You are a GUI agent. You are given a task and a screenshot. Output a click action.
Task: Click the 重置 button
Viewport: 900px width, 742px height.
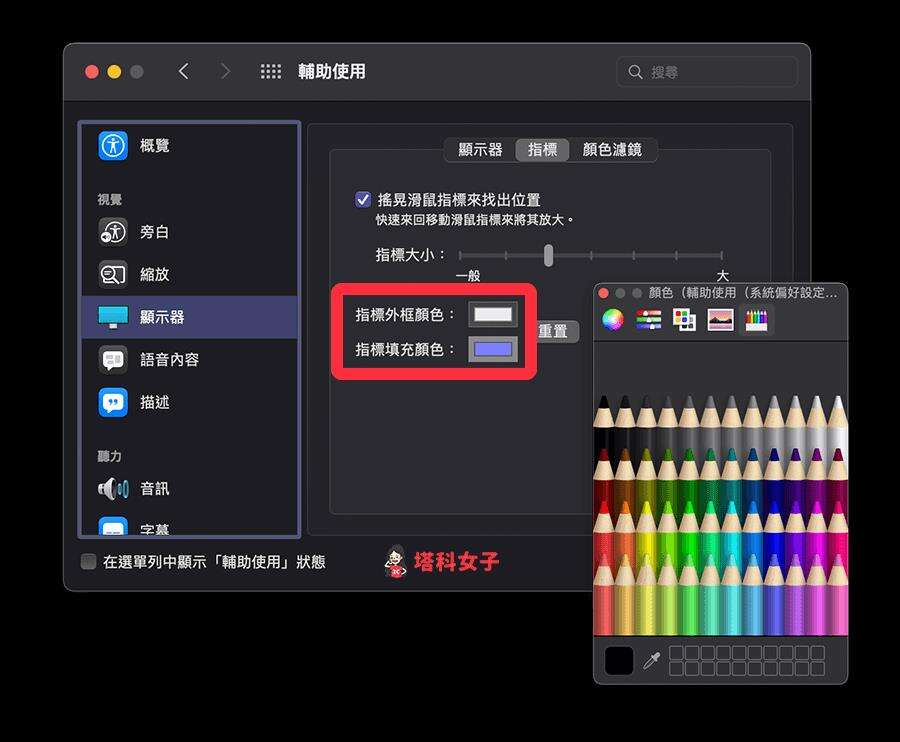[556, 331]
